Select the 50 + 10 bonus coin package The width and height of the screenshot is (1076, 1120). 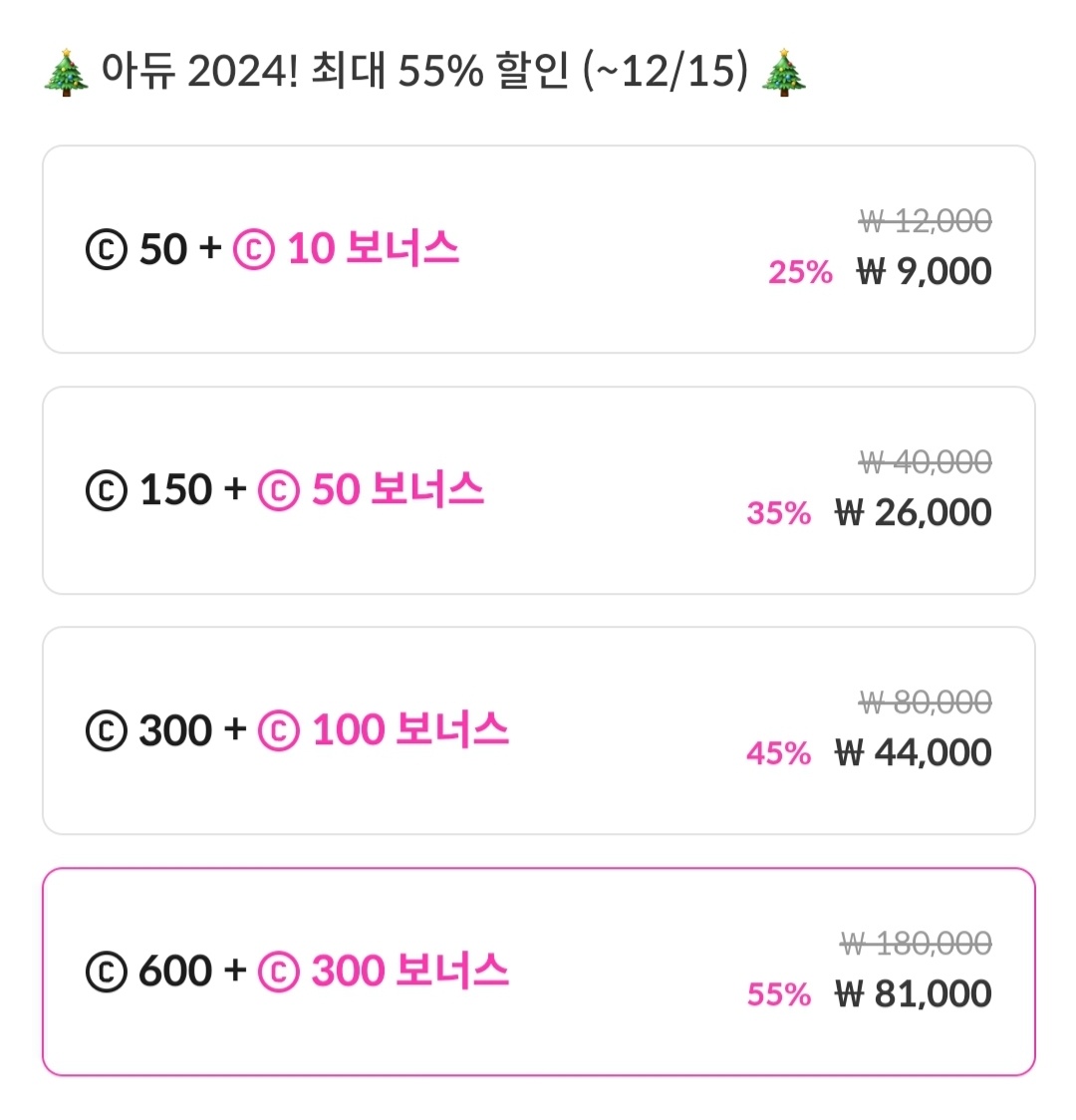click(x=538, y=249)
